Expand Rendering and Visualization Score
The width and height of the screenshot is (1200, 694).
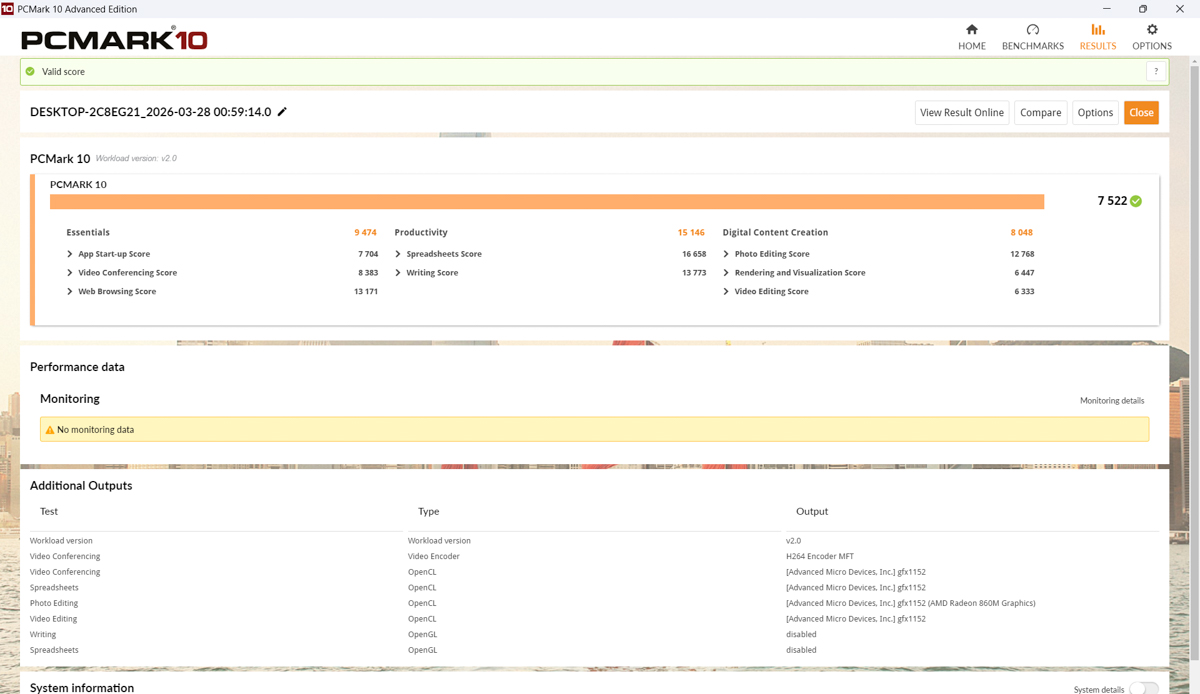[726, 273]
